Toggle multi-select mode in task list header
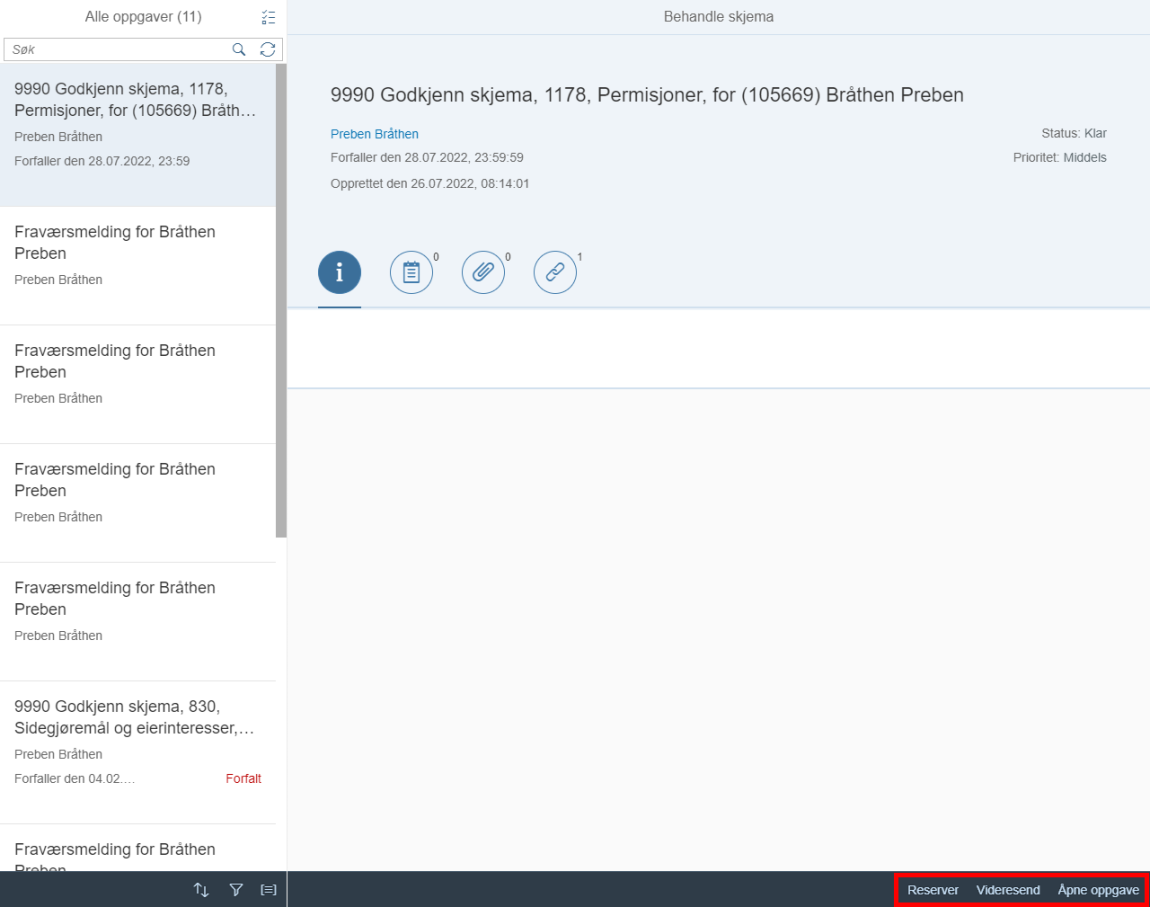 click(x=268, y=17)
